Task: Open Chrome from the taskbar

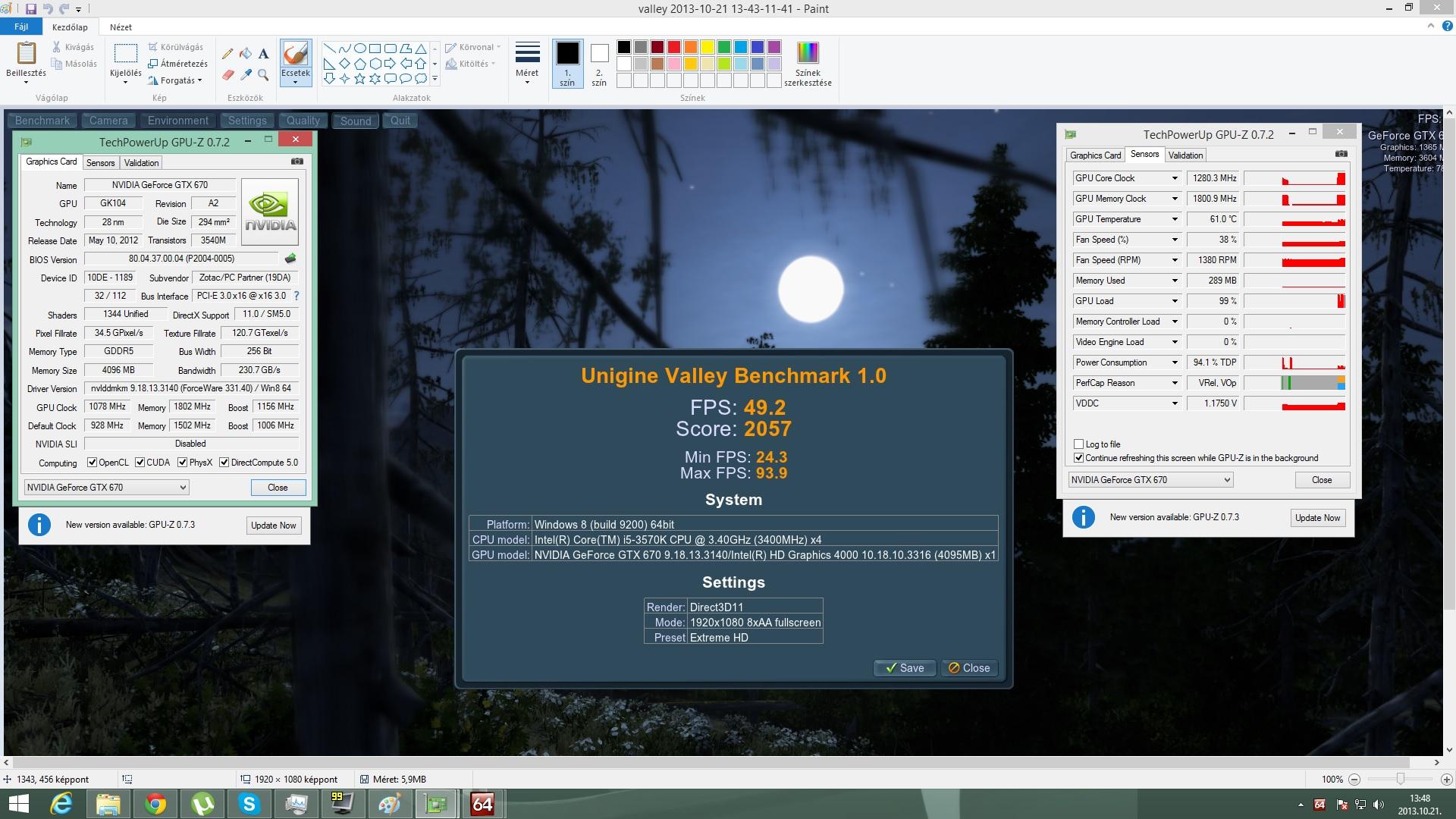Action: click(x=155, y=804)
